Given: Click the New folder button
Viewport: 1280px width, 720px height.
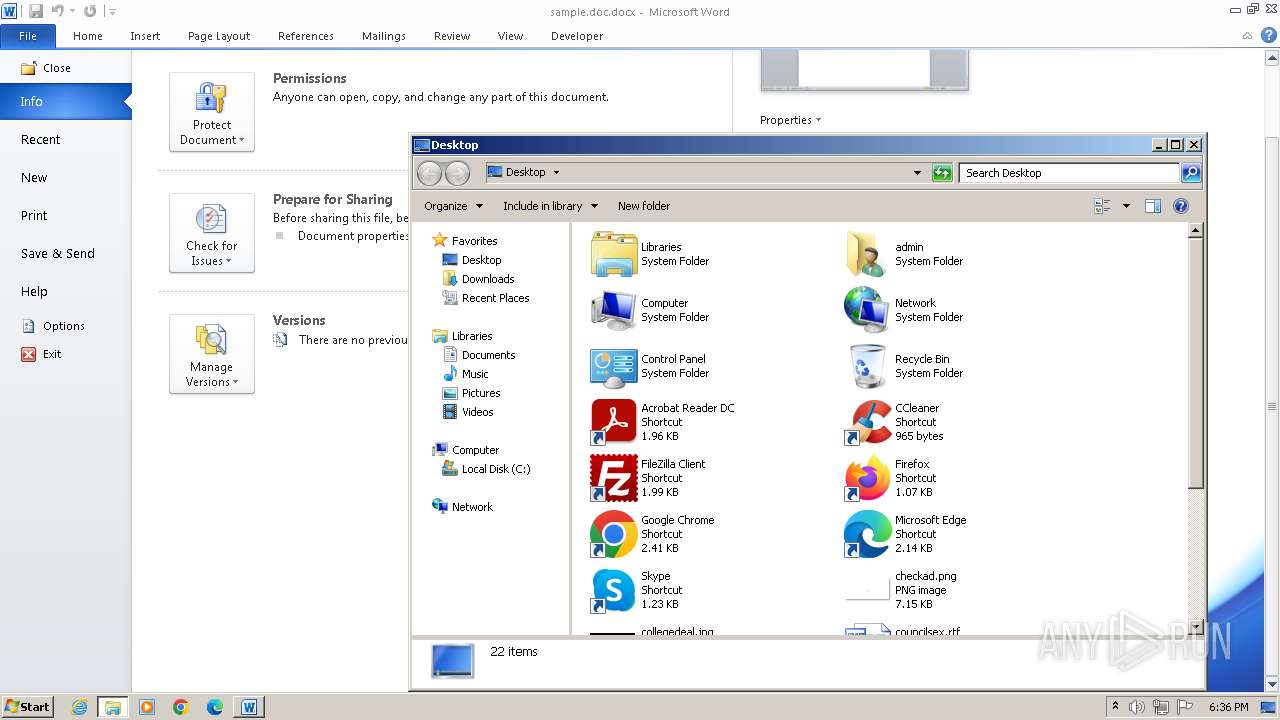Looking at the screenshot, I should click(644, 206).
